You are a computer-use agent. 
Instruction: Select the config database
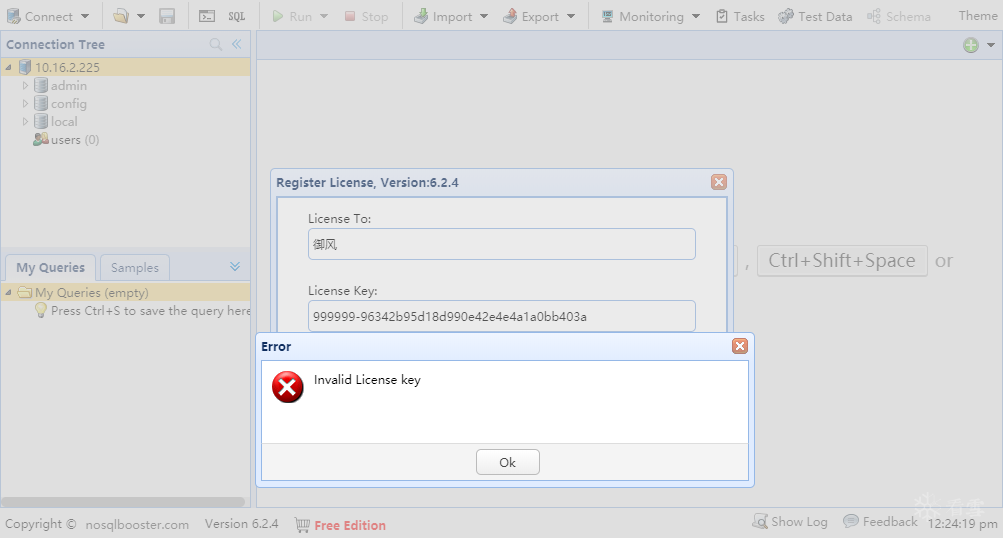pyautogui.click(x=68, y=103)
